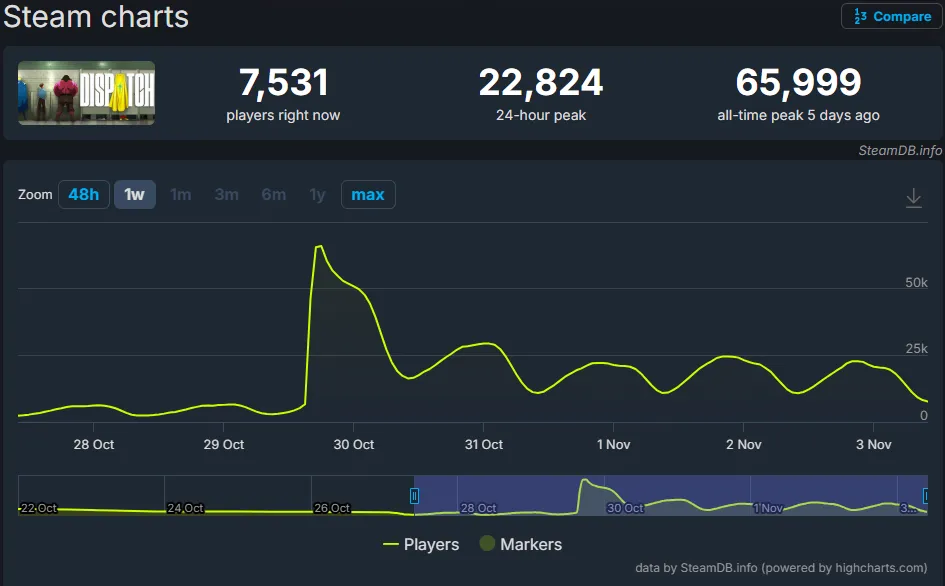The height and width of the screenshot is (586, 945).
Task: Toggle the Players series in legend
Action: click(x=421, y=544)
